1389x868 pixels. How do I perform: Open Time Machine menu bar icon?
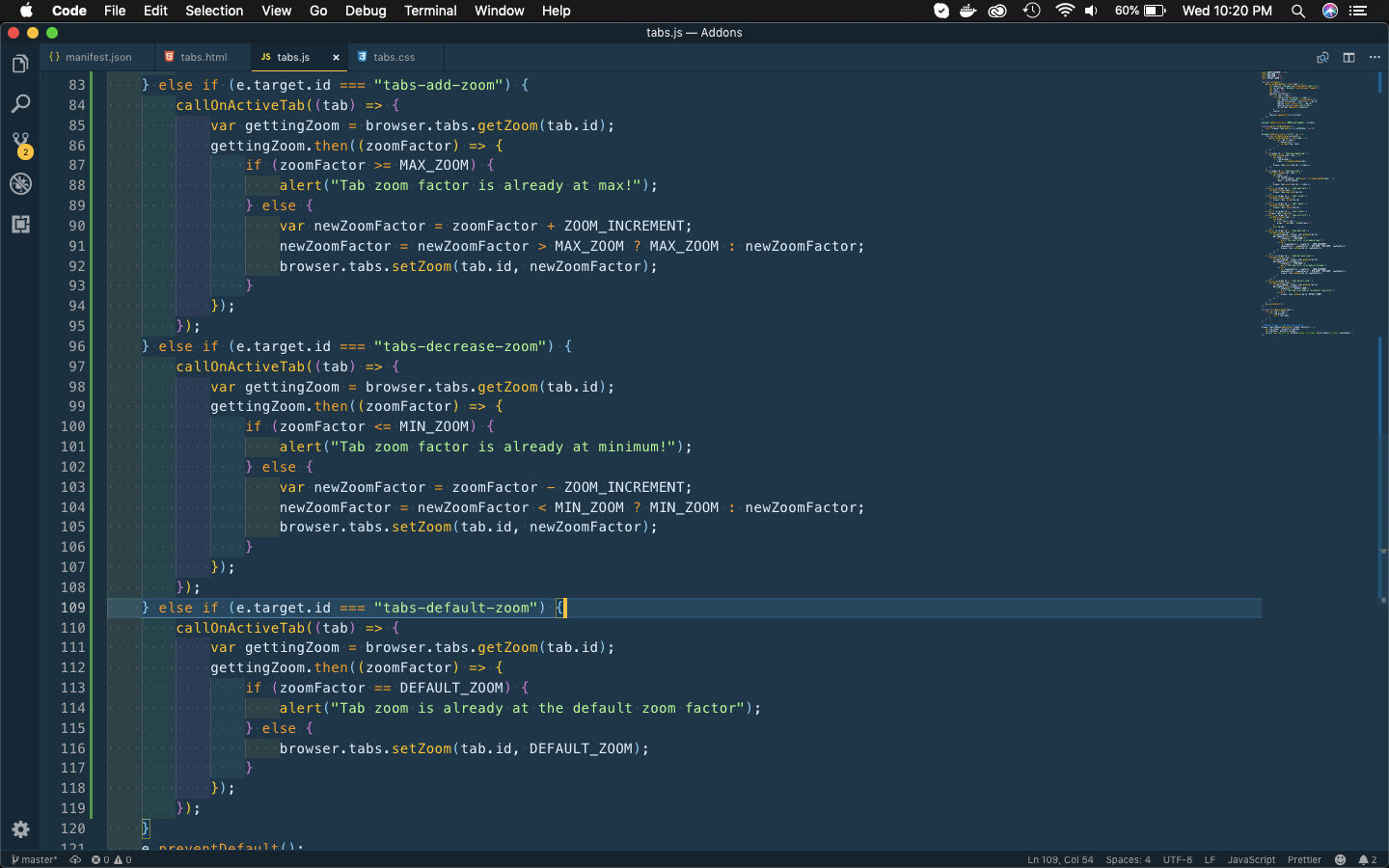1031,11
